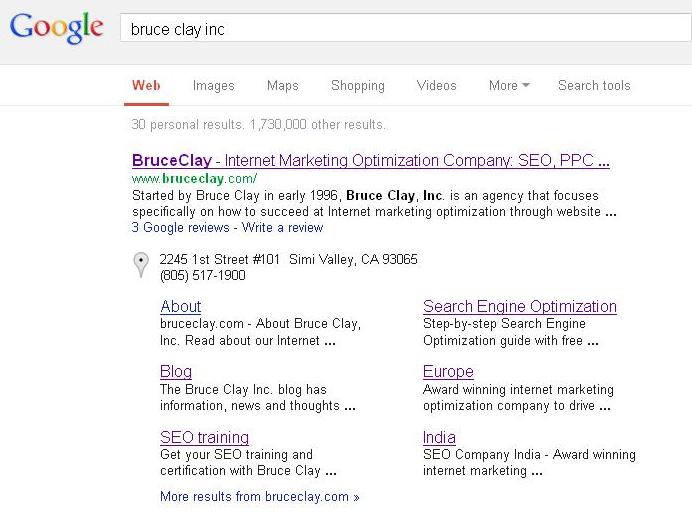Open the Images tab
Image resolution: width=692 pixels, height=519 pixels.
point(213,85)
